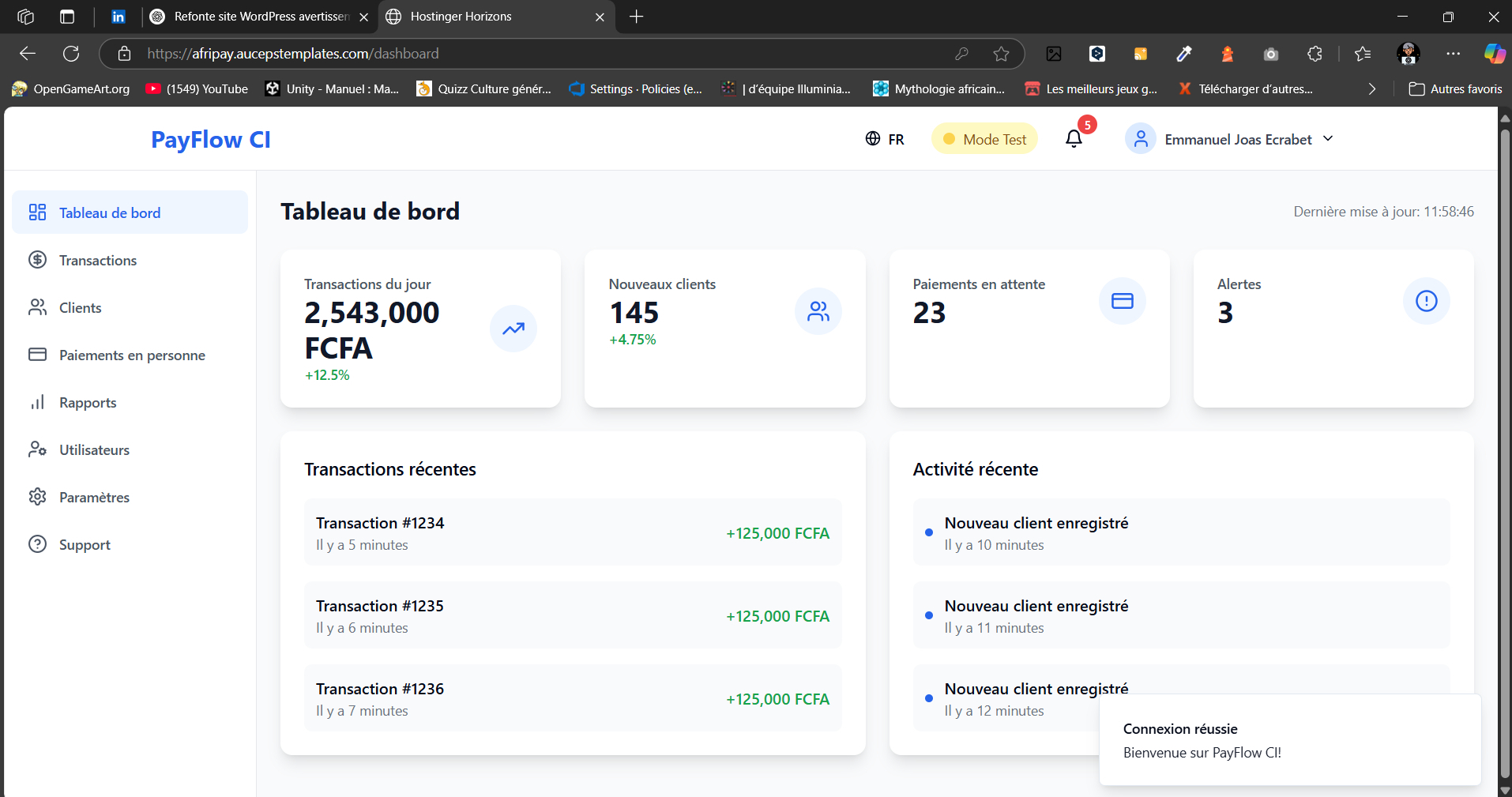Click the PayFlow CI logo
Screen dimensions: 1512x797
click(x=211, y=140)
